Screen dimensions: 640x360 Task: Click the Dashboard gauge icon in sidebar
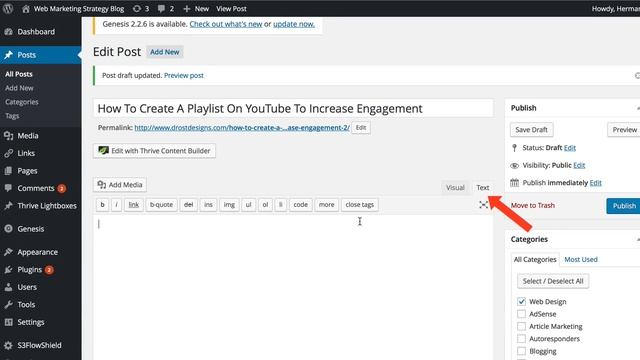point(9,32)
